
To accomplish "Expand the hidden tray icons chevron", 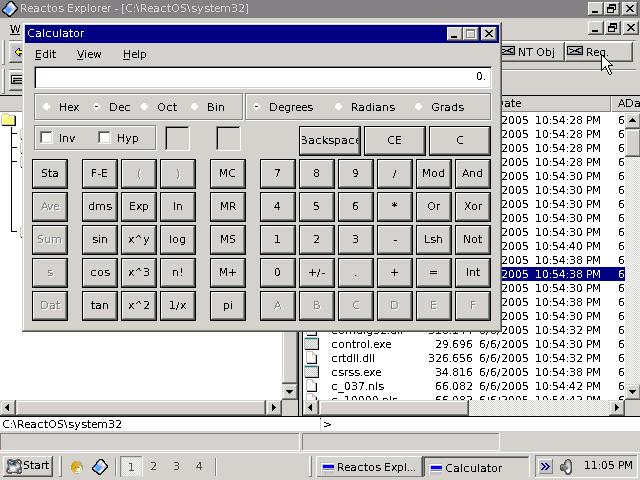I will pyautogui.click(x=545, y=466).
